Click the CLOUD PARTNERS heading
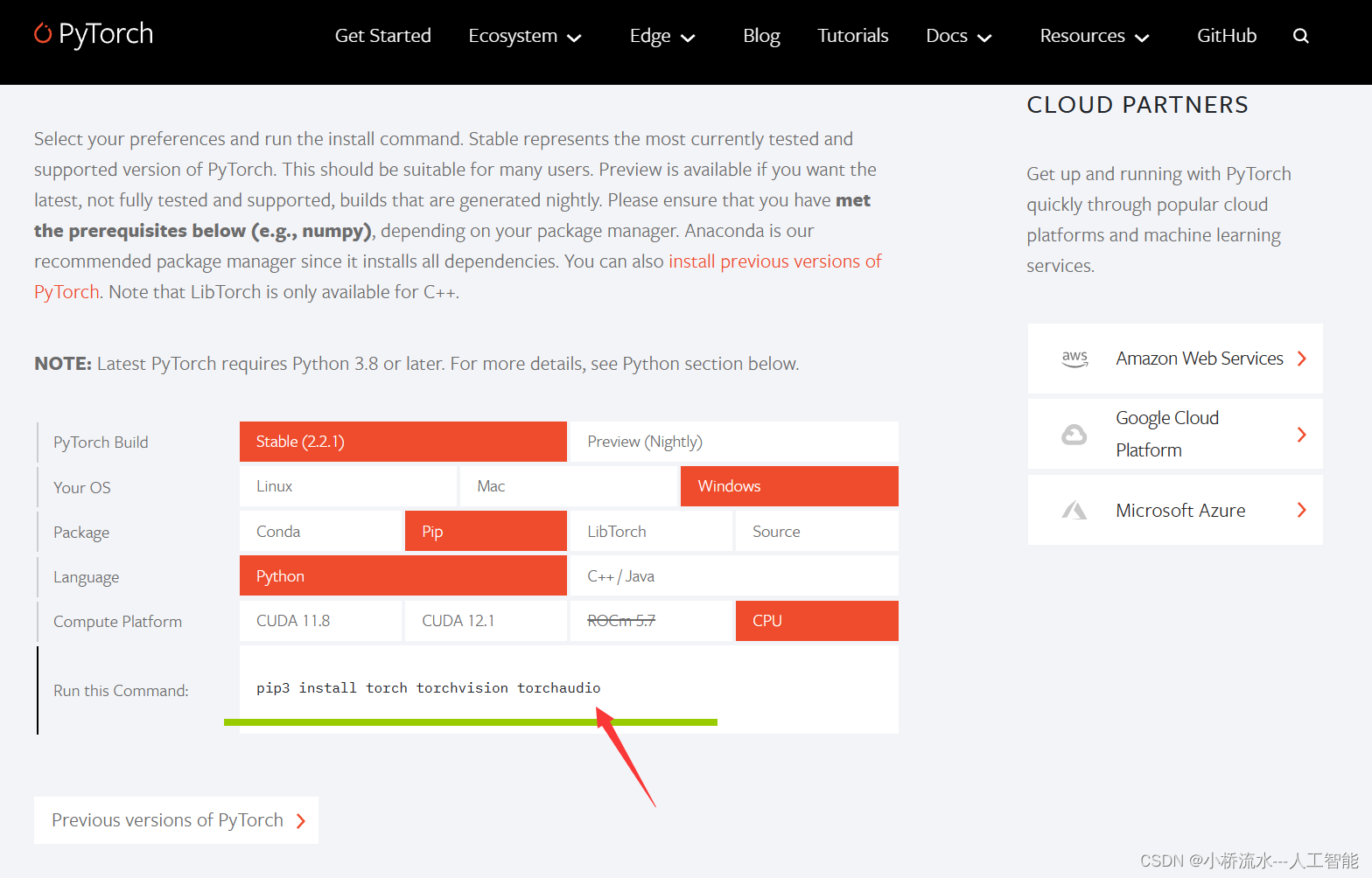The width and height of the screenshot is (1372, 878). coord(1137,105)
